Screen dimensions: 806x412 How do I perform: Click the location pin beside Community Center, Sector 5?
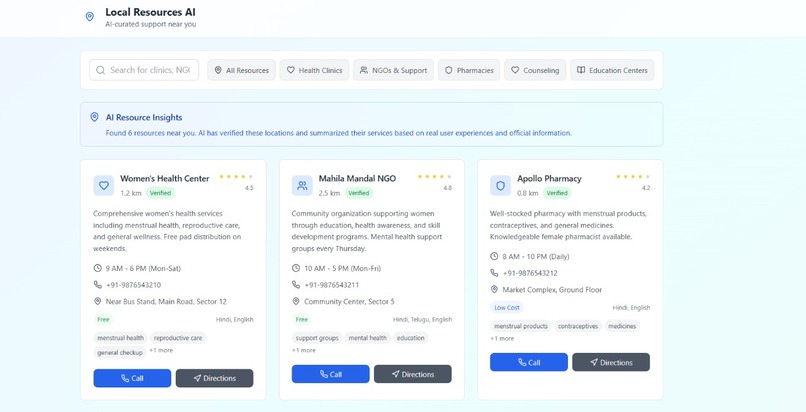296,301
